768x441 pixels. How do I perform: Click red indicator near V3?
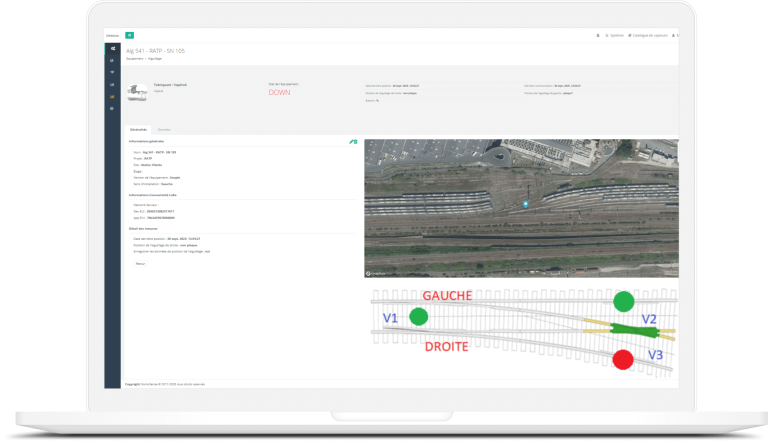pos(624,360)
